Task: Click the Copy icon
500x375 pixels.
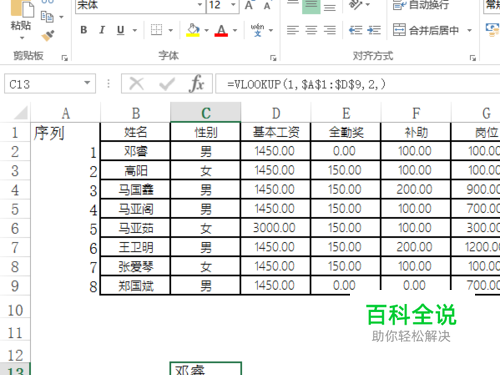Action: pyautogui.click(x=47, y=17)
